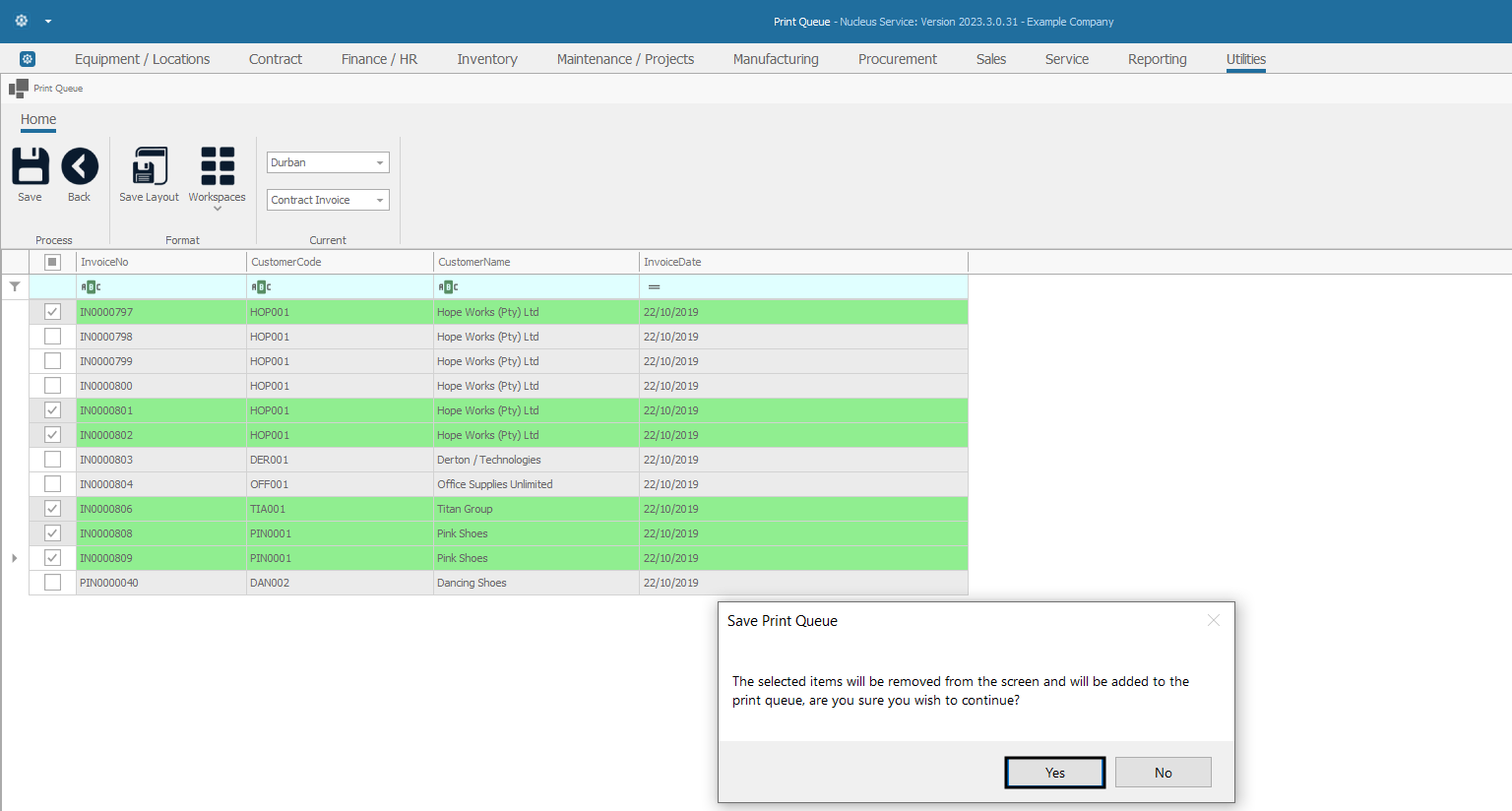Click No in Save Print Queue dialog
Image resolution: width=1512 pixels, height=811 pixels.
[1164, 773]
